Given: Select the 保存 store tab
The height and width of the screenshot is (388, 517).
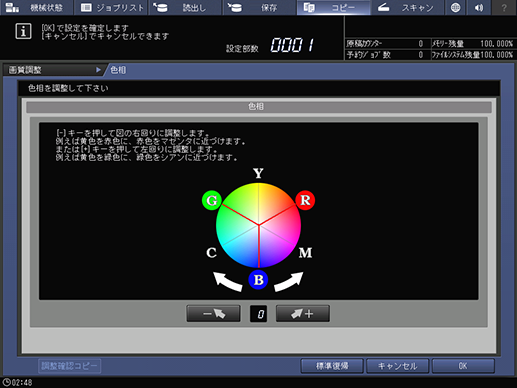Looking at the screenshot, I should [x=259, y=7].
